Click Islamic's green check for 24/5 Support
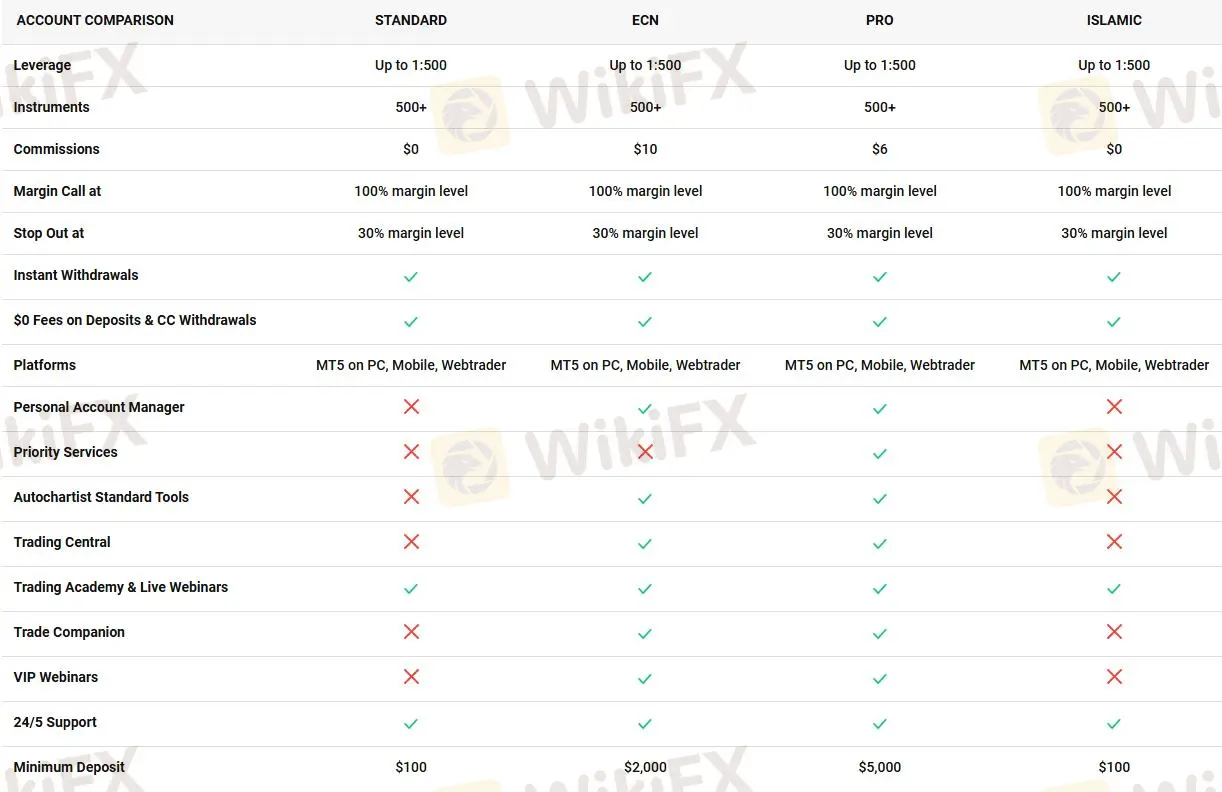Screen dimensions: 1222x792 point(1114,724)
